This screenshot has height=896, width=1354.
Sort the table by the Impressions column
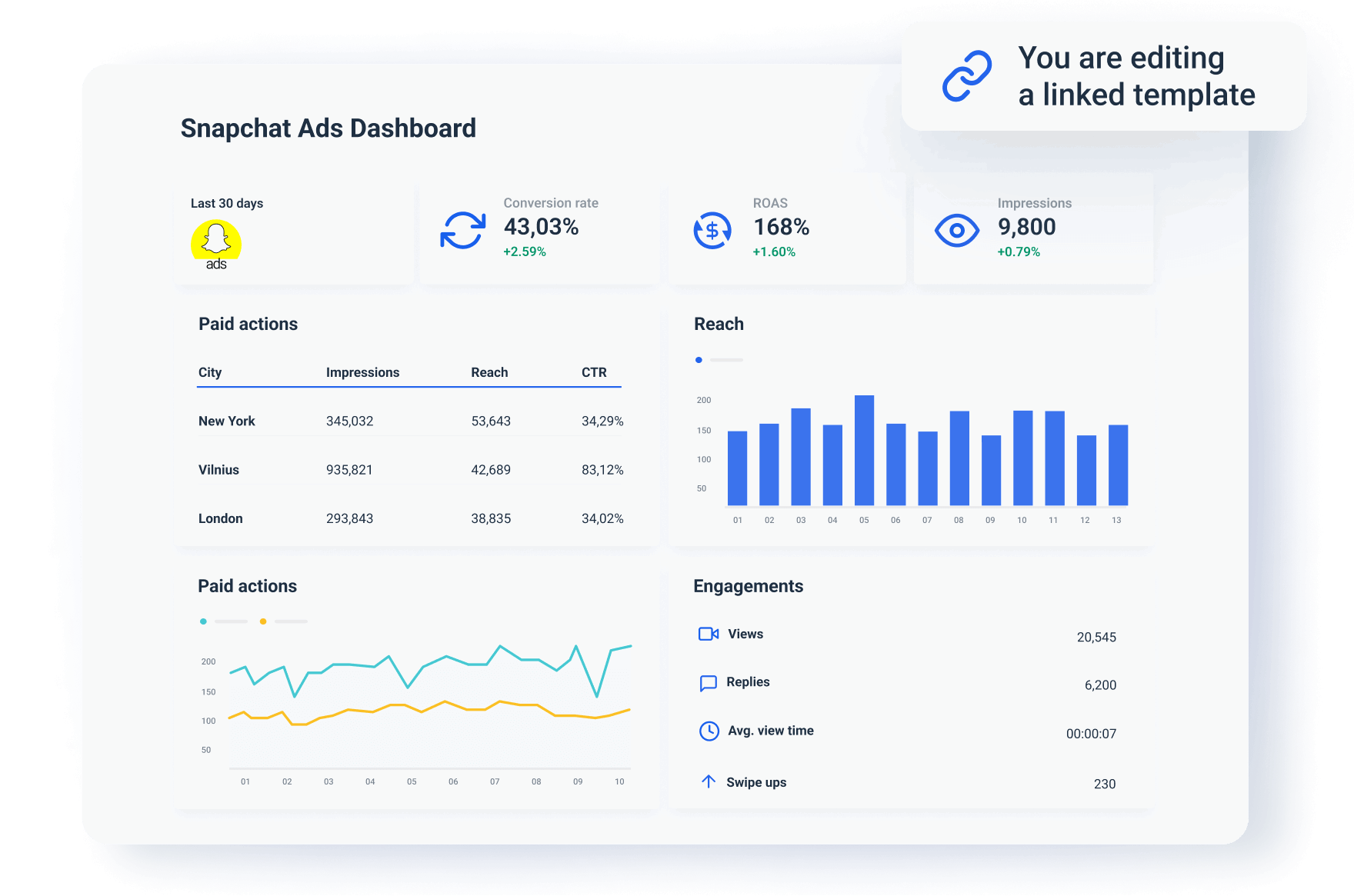(362, 372)
